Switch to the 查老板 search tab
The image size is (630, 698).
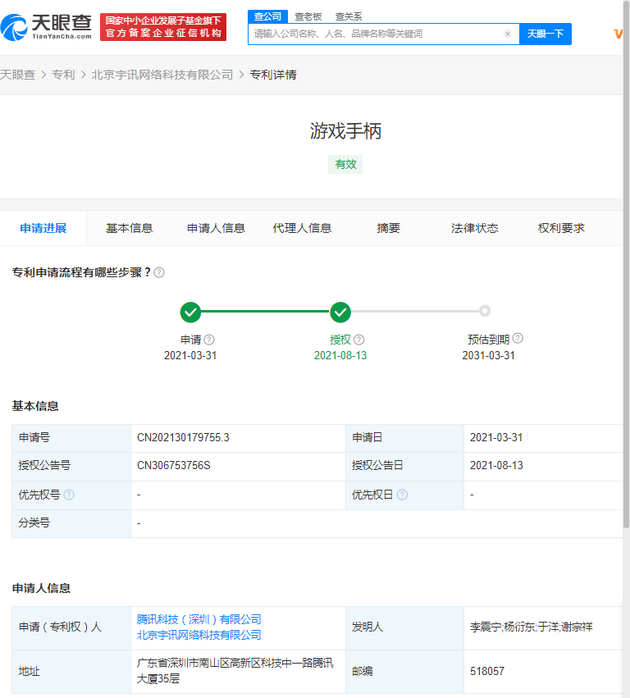tap(308, 17)
